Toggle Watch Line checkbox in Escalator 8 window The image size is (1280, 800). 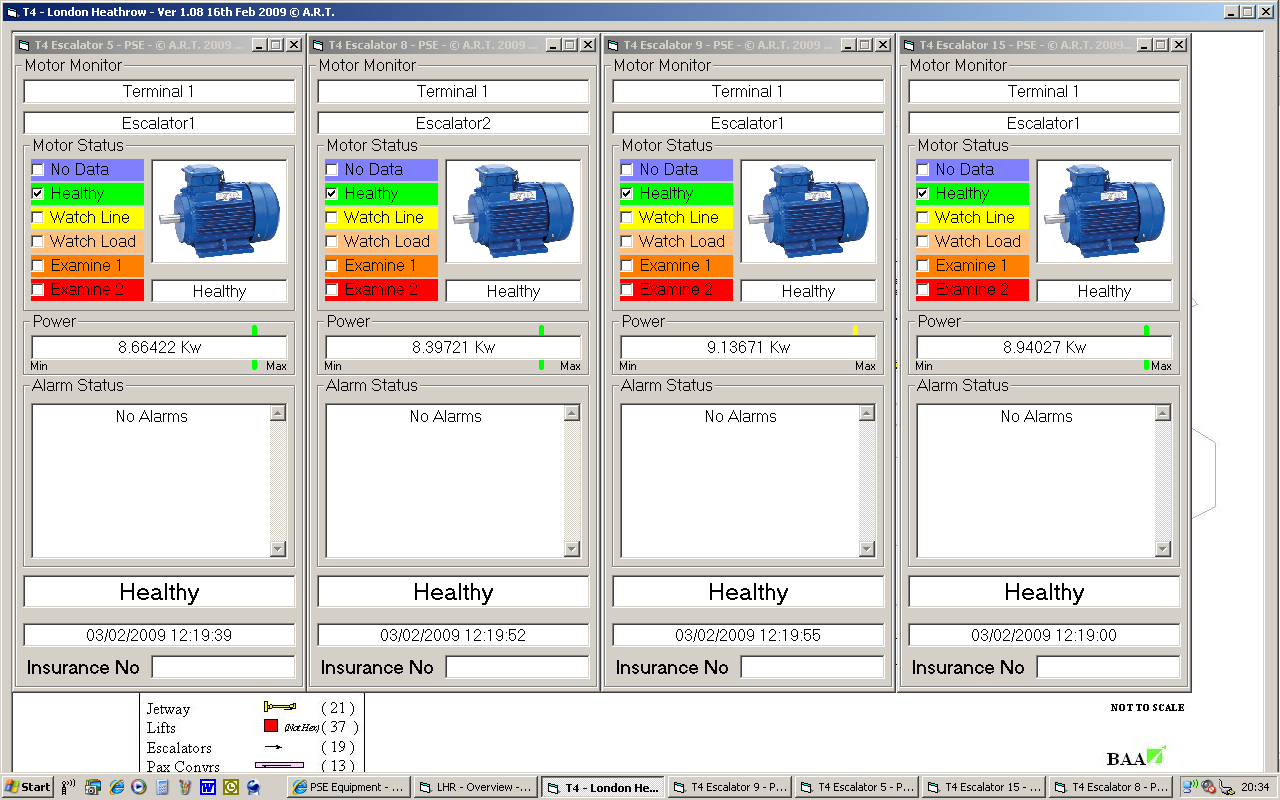point(332,217)
